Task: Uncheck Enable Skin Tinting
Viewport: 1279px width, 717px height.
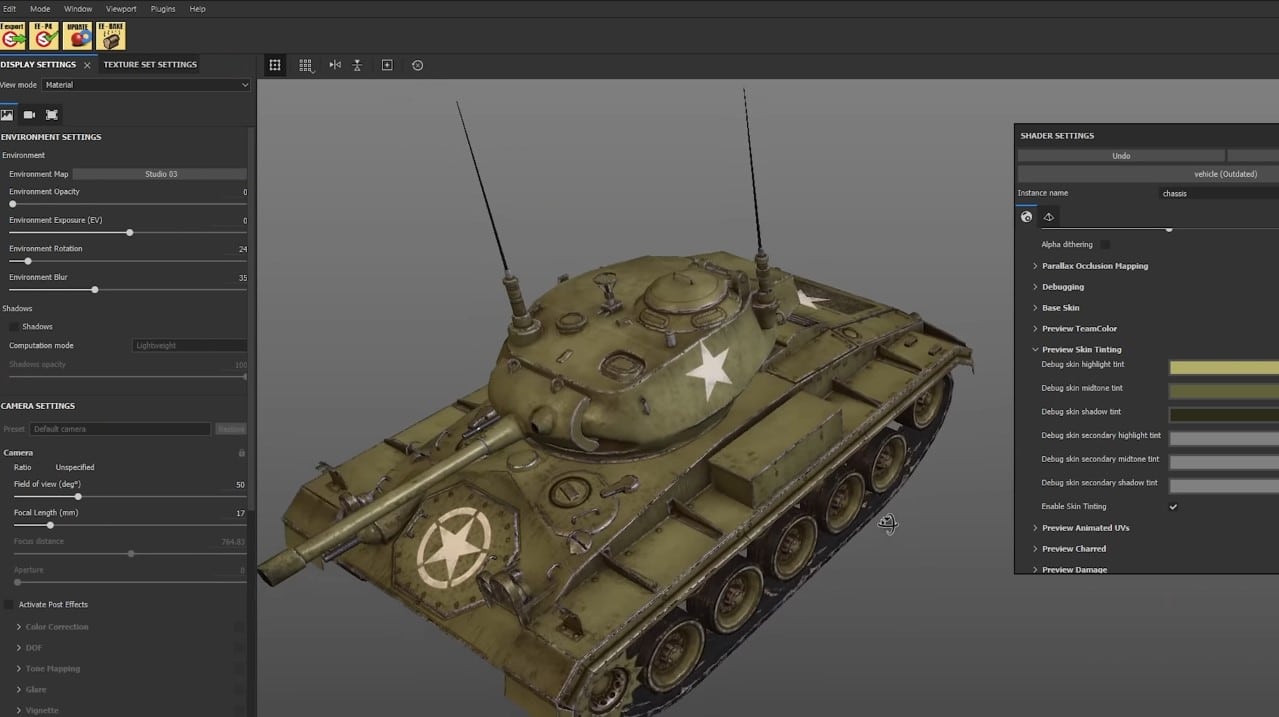Action: click(x=1173, y=506)
